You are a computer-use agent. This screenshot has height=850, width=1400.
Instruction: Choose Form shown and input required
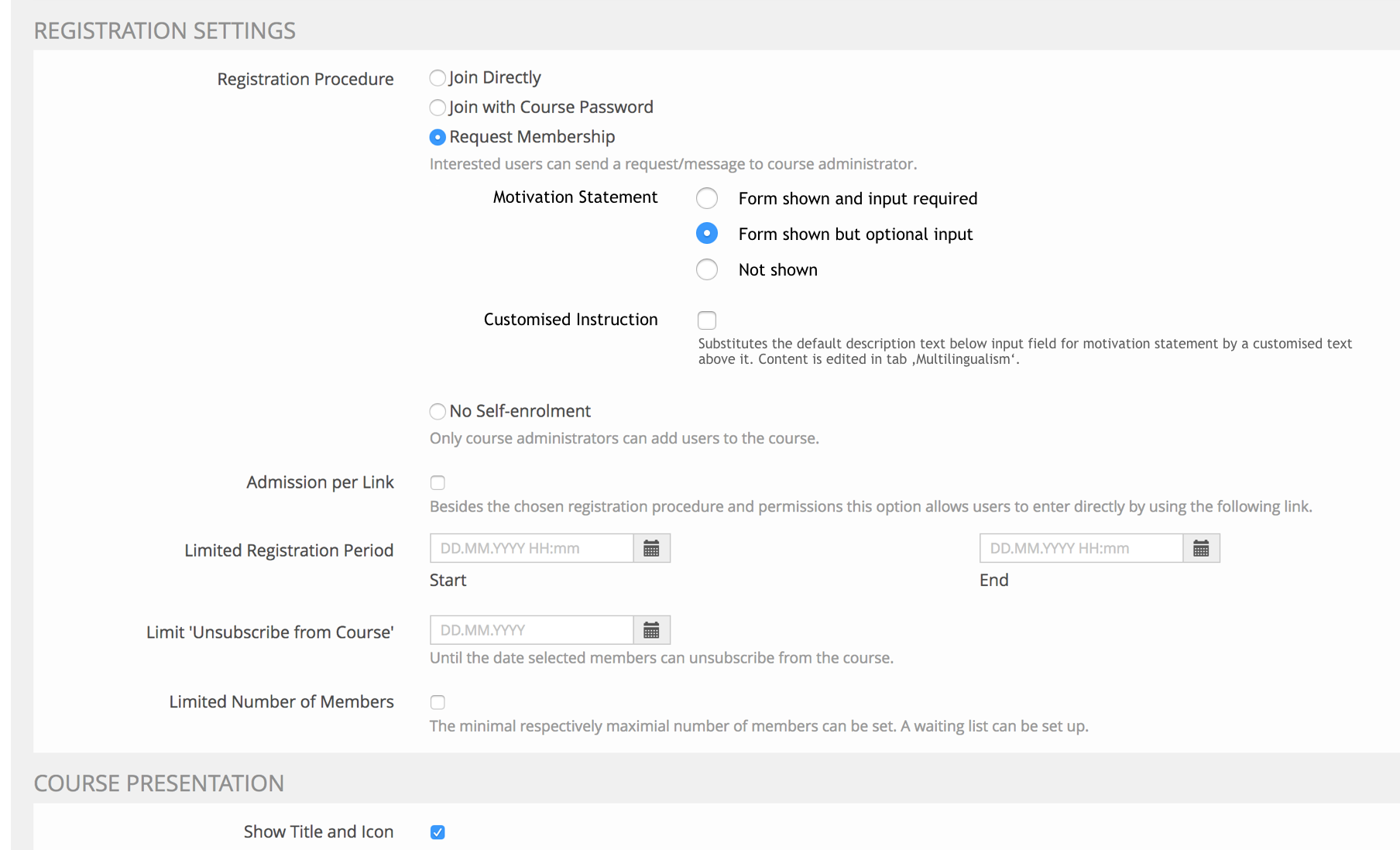[x=707, y=198]
